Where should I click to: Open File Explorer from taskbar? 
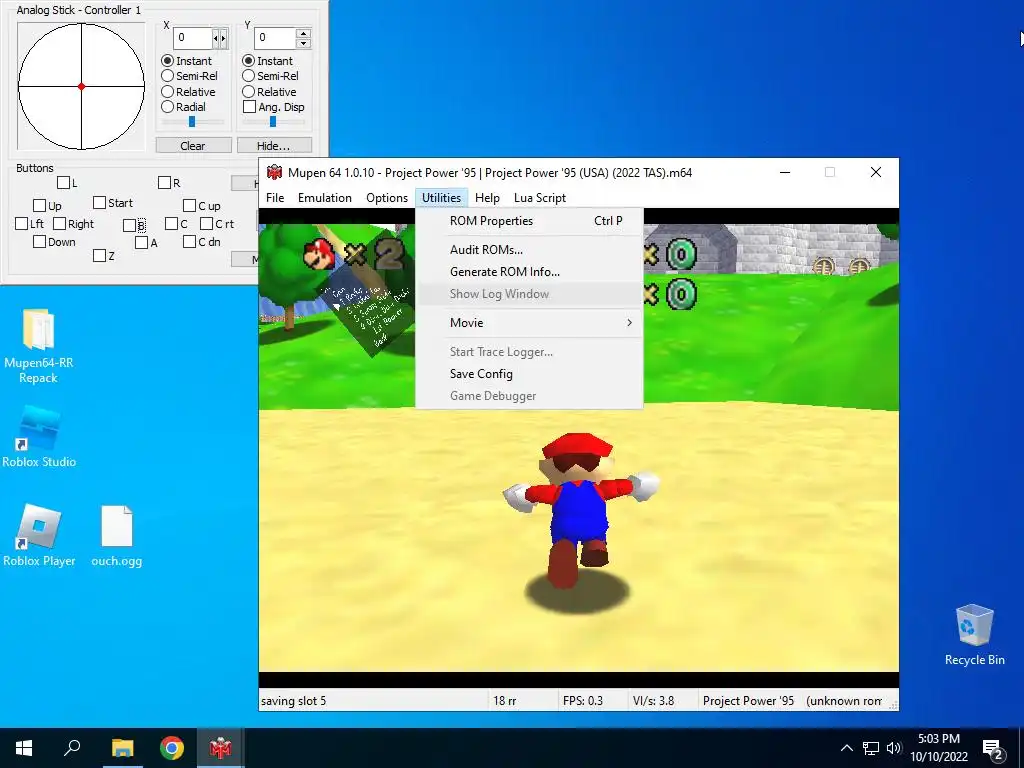[x=122, y=748]
